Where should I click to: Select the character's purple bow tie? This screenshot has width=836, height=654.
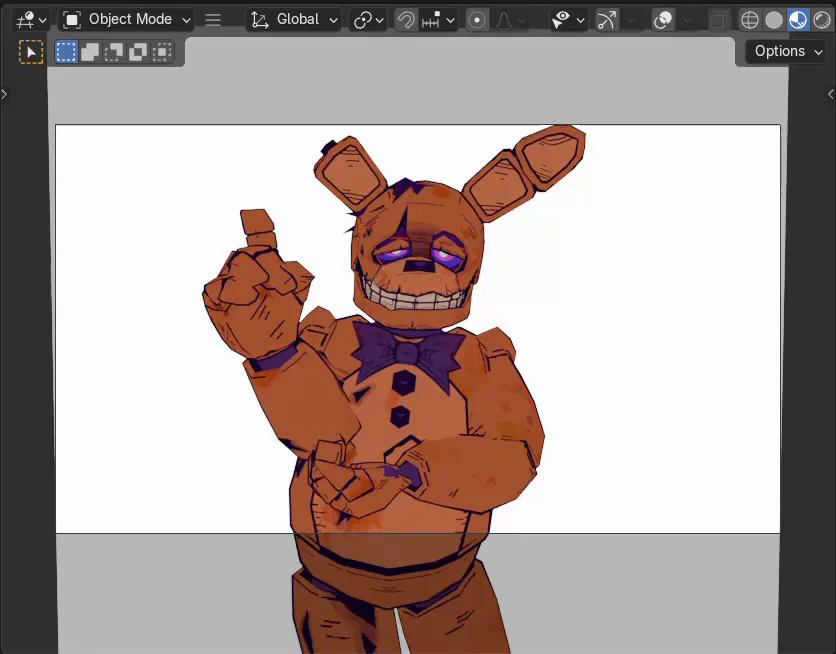408,352
